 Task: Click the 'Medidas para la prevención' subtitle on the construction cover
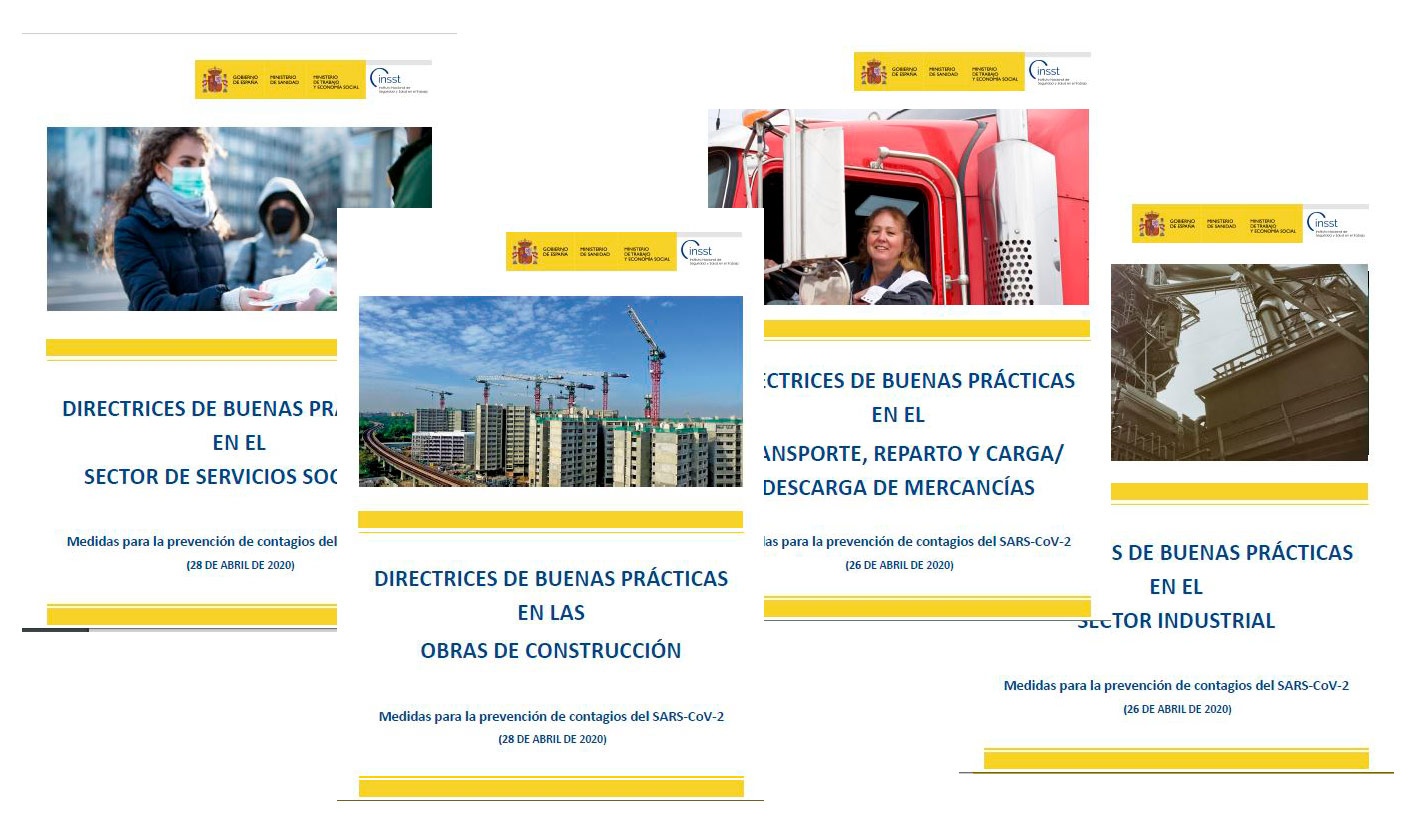[x=551, y=716]
